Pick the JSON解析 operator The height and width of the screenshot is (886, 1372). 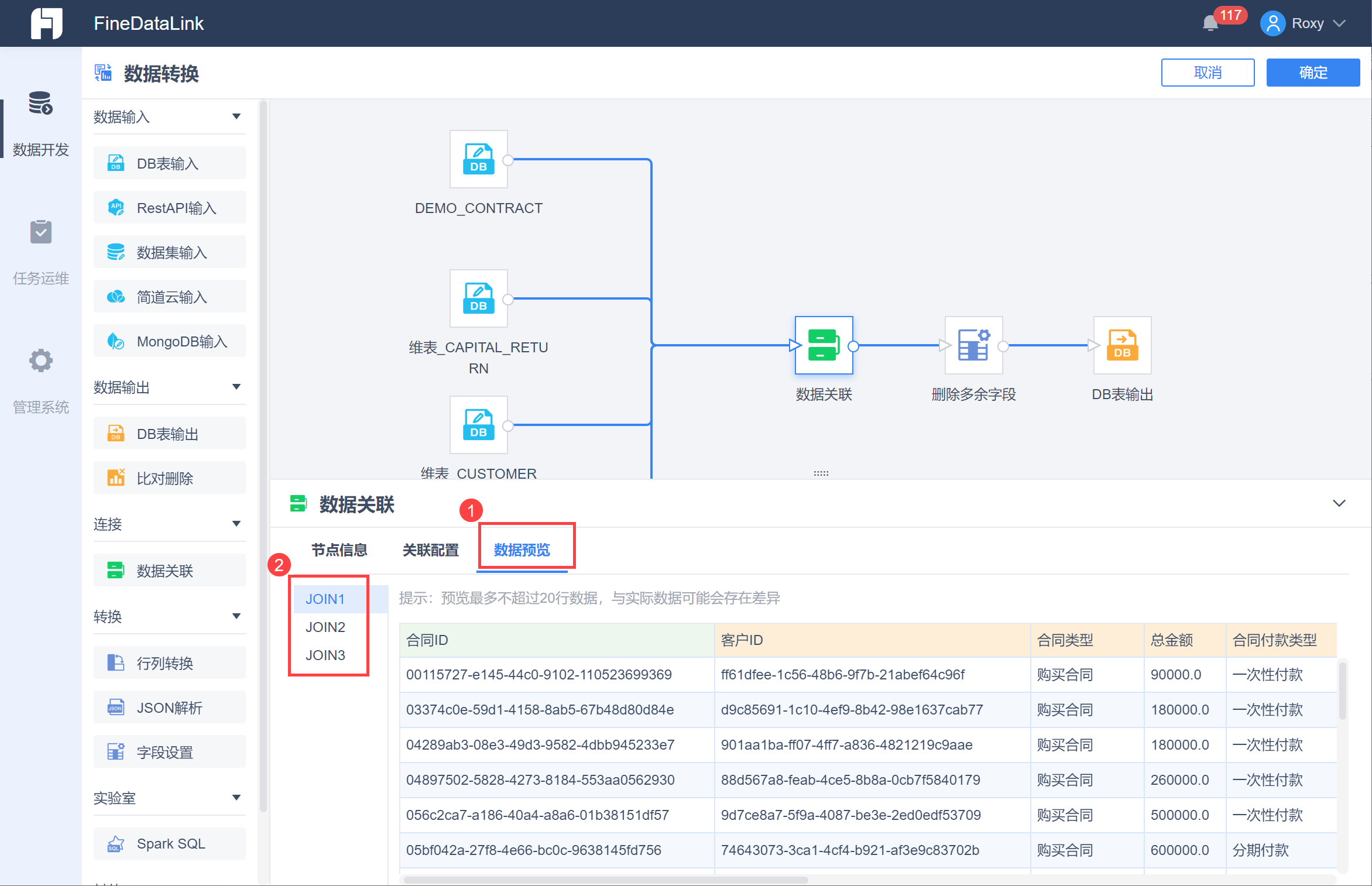(170, 708)
